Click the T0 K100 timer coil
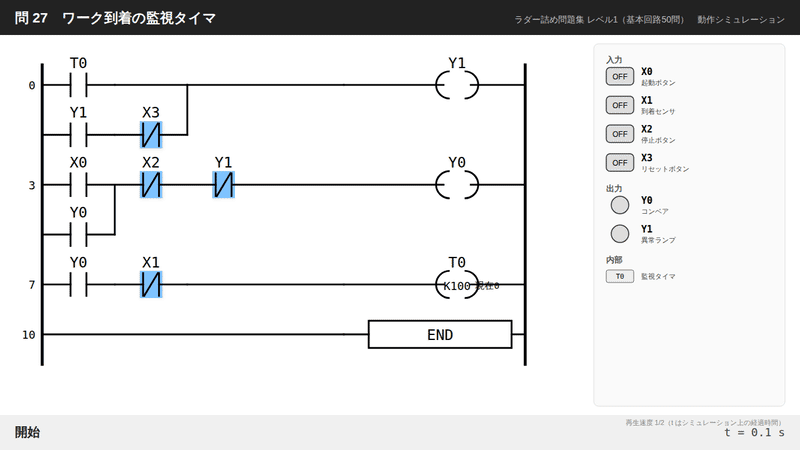 click(x=457, y=285)
